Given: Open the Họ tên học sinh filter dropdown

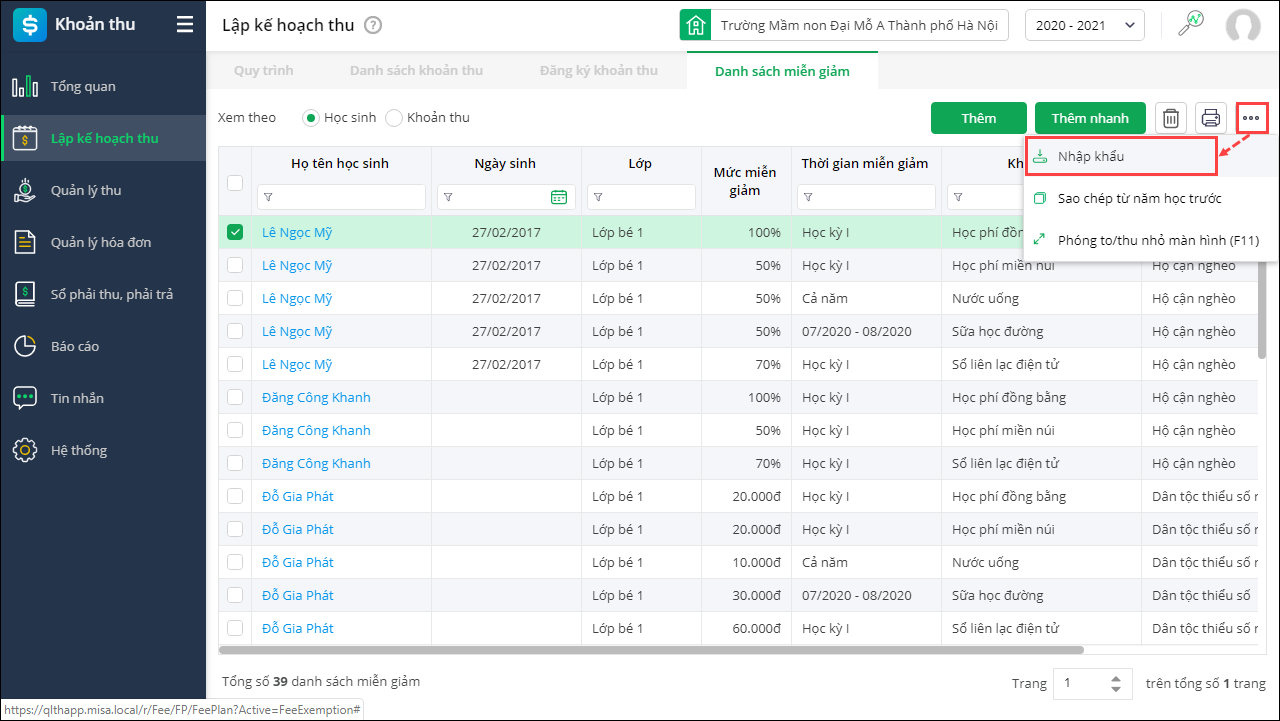Looking at the screenshot, I should click(268, 197).
